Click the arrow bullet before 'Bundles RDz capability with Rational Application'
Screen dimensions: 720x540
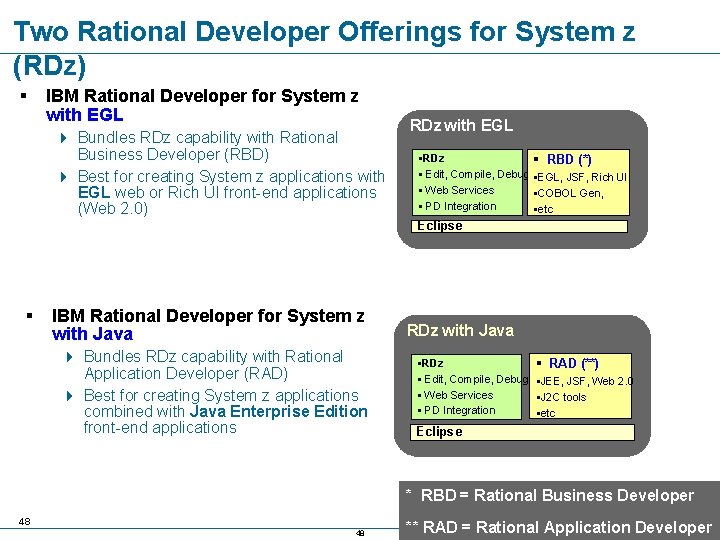pos(70,357)
